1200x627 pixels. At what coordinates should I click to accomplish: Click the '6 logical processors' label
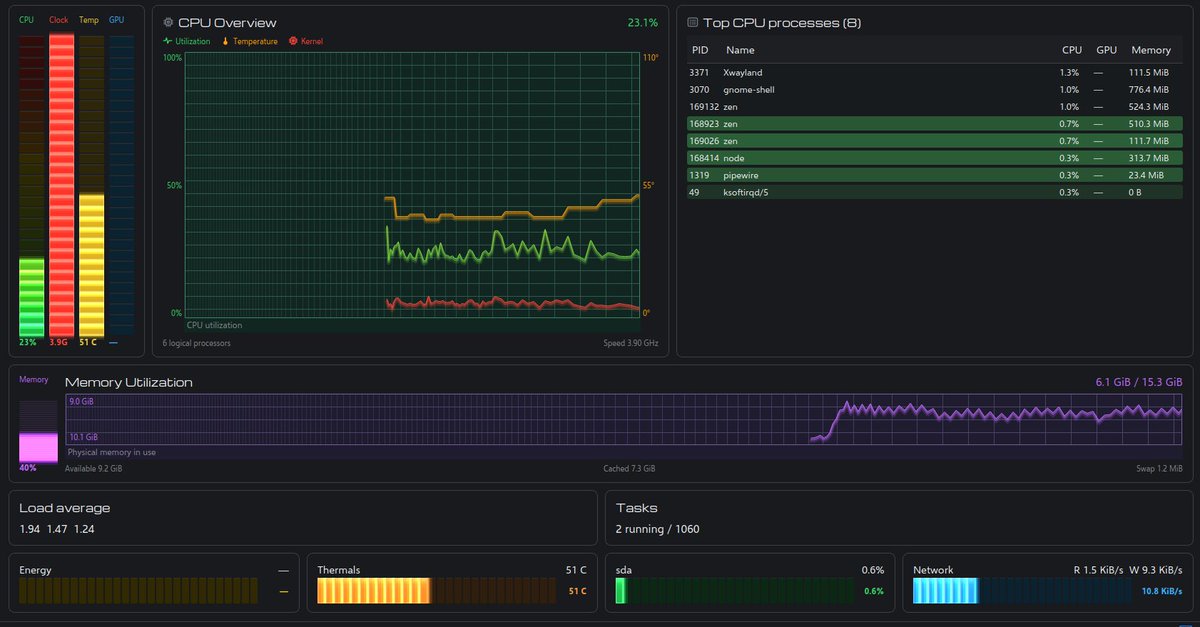[196, 343]
